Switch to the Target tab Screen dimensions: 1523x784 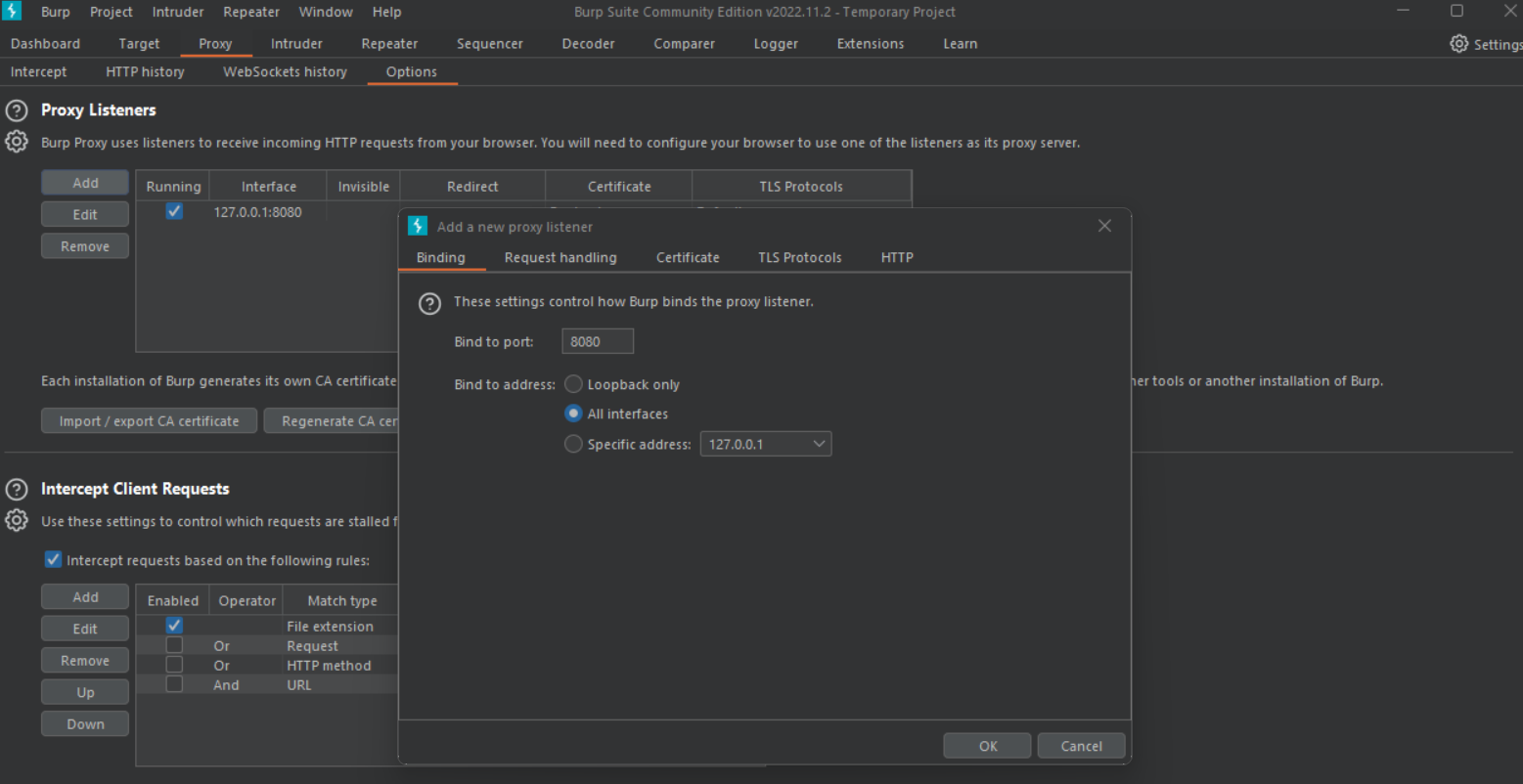click(139, 44)
